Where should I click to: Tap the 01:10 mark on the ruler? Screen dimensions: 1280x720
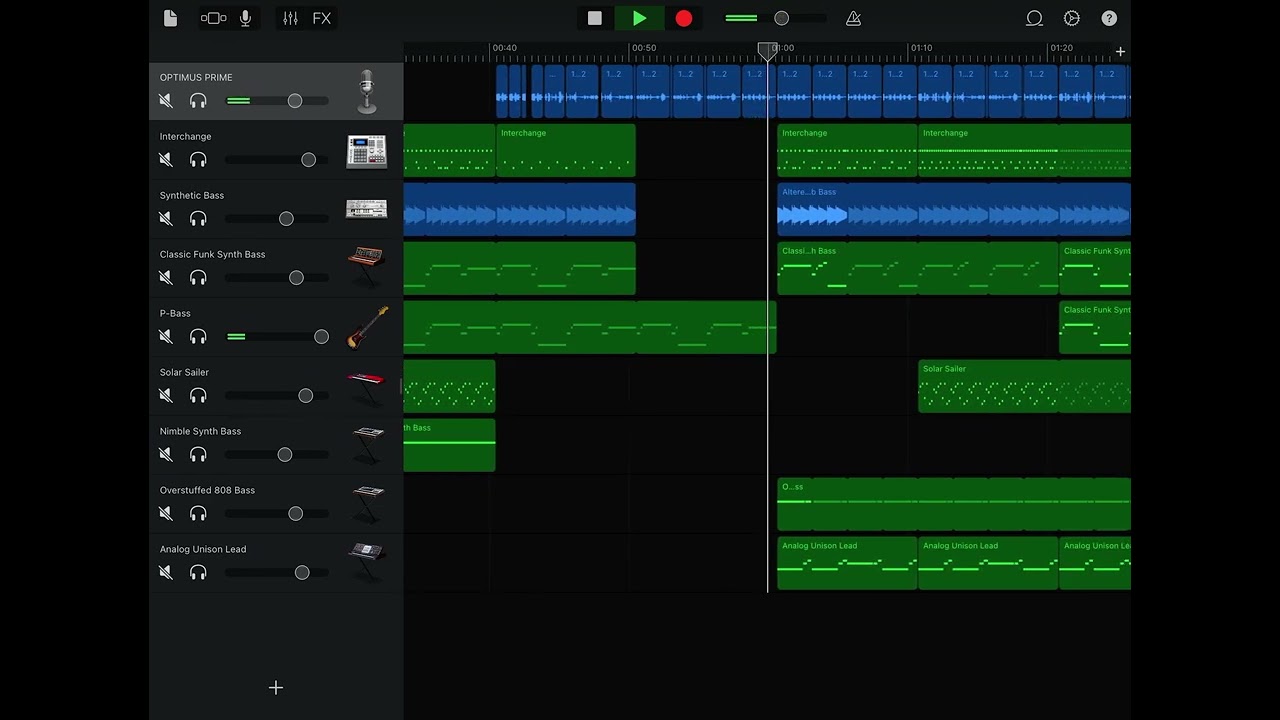[x=921, y=48]
